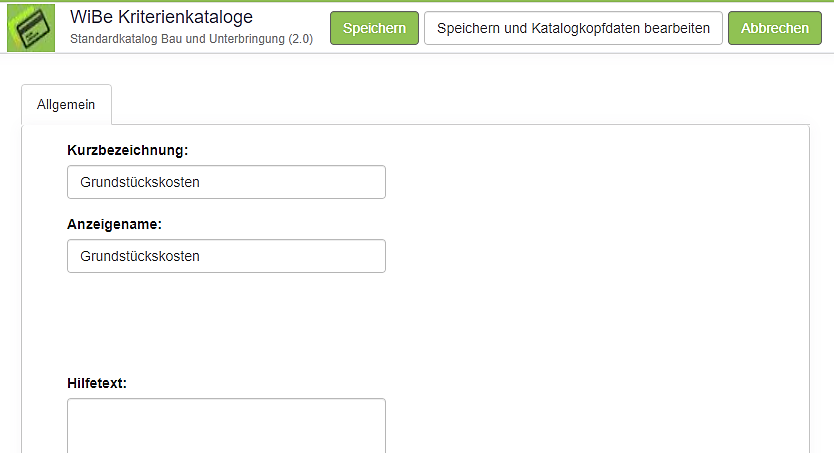Click the WiBe Kriterienkataloge app logo
Image resolution: width=834 pixels, height=453 pixels.
pyautogui.click(x=31, y=28)
